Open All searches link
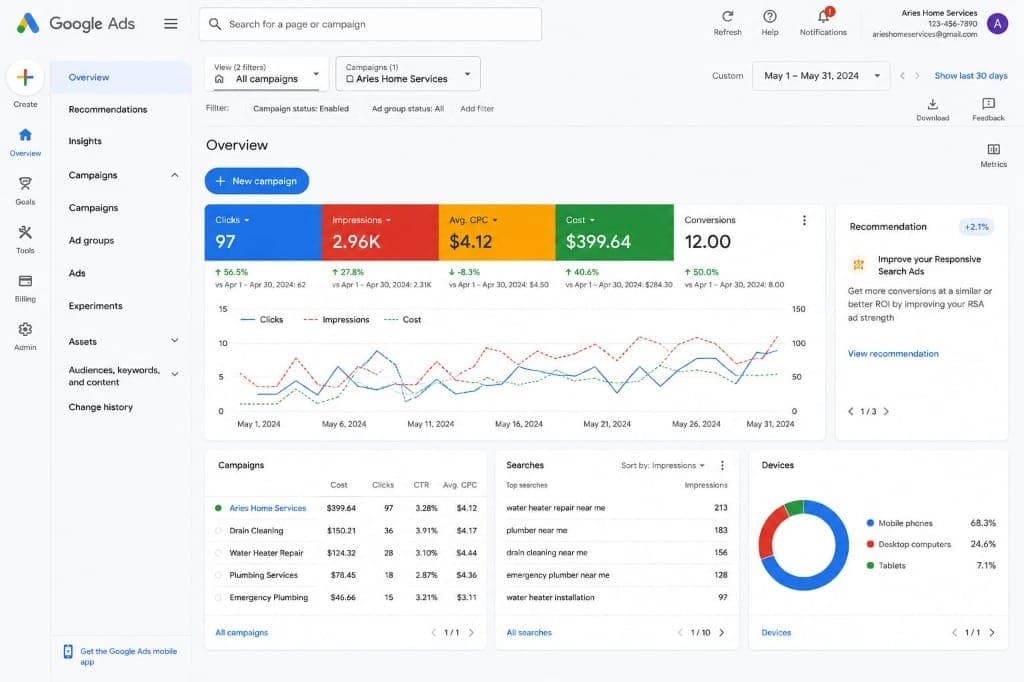This screenshot has height=682, width=1024. 529,632
